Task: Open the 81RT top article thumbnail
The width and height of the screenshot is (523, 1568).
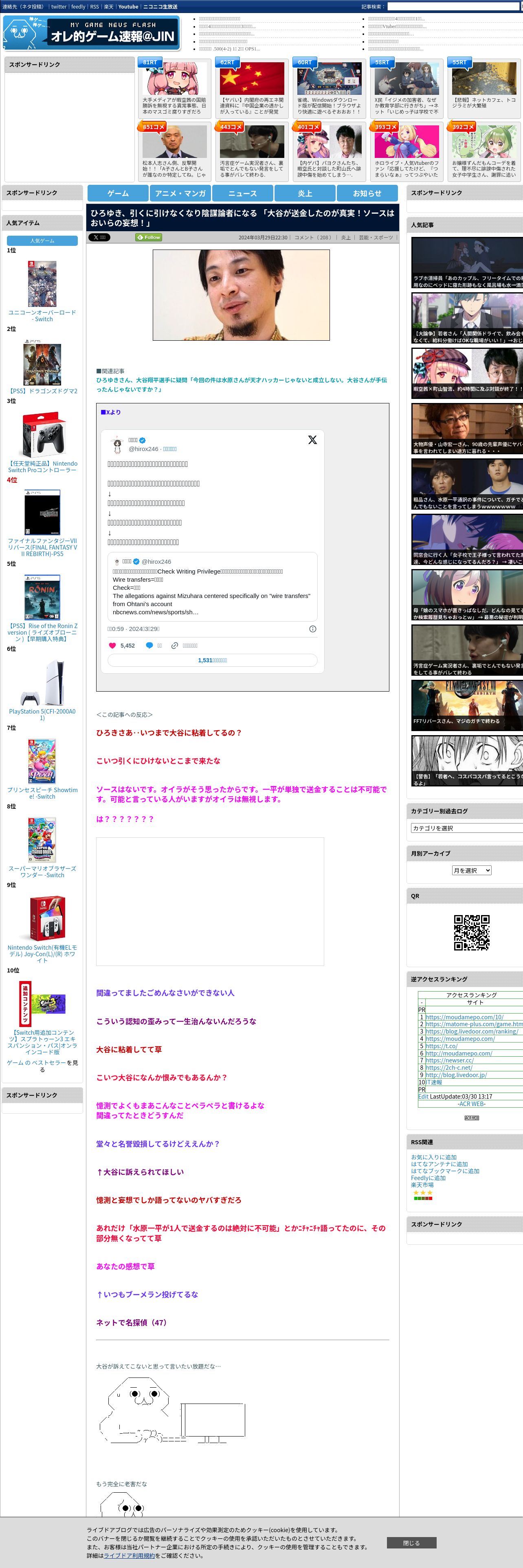Action: tap(174, 79)
